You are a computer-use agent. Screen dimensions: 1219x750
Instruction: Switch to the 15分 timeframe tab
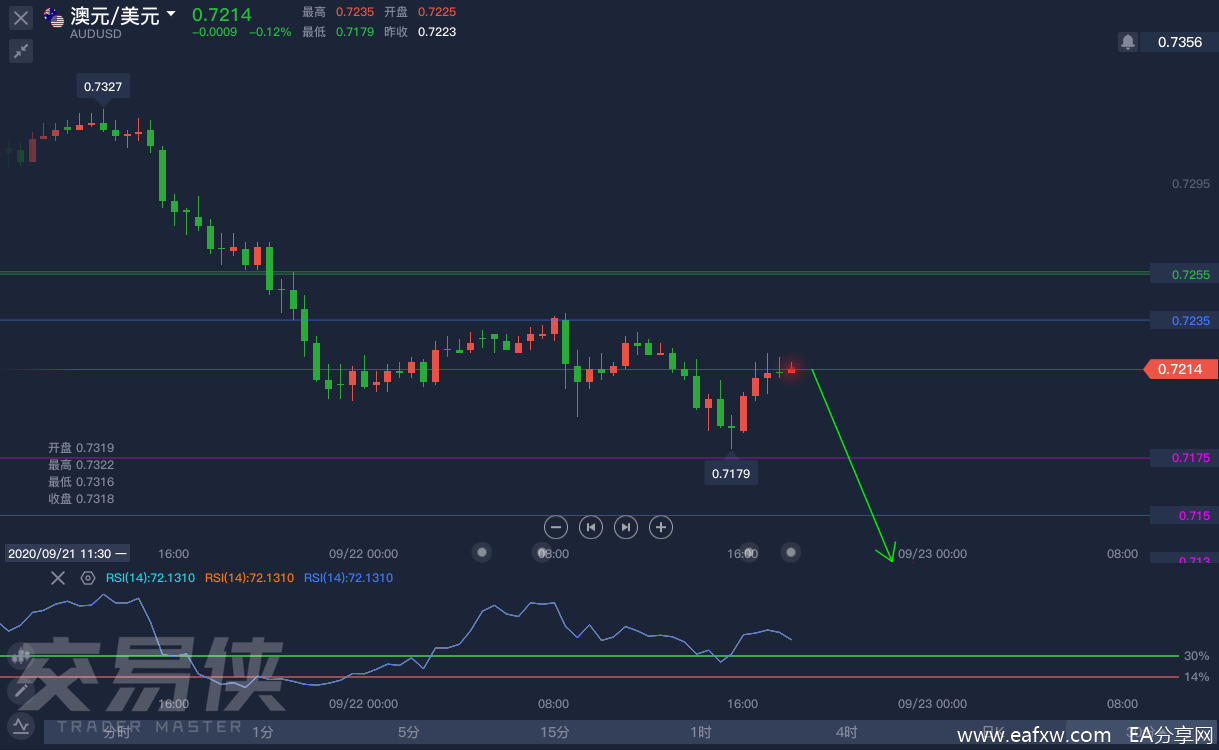(555, 732)
